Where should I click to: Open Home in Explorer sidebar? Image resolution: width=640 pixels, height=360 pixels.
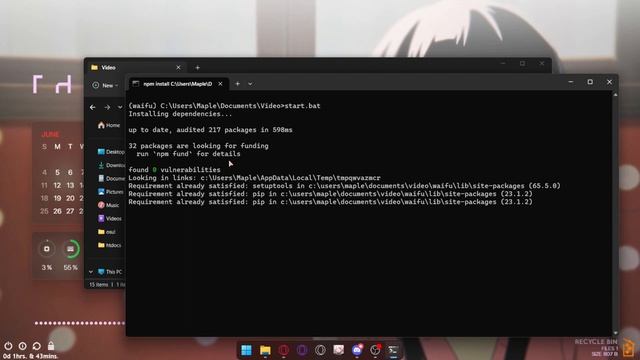pyautogui.click(x=109, y=125)
